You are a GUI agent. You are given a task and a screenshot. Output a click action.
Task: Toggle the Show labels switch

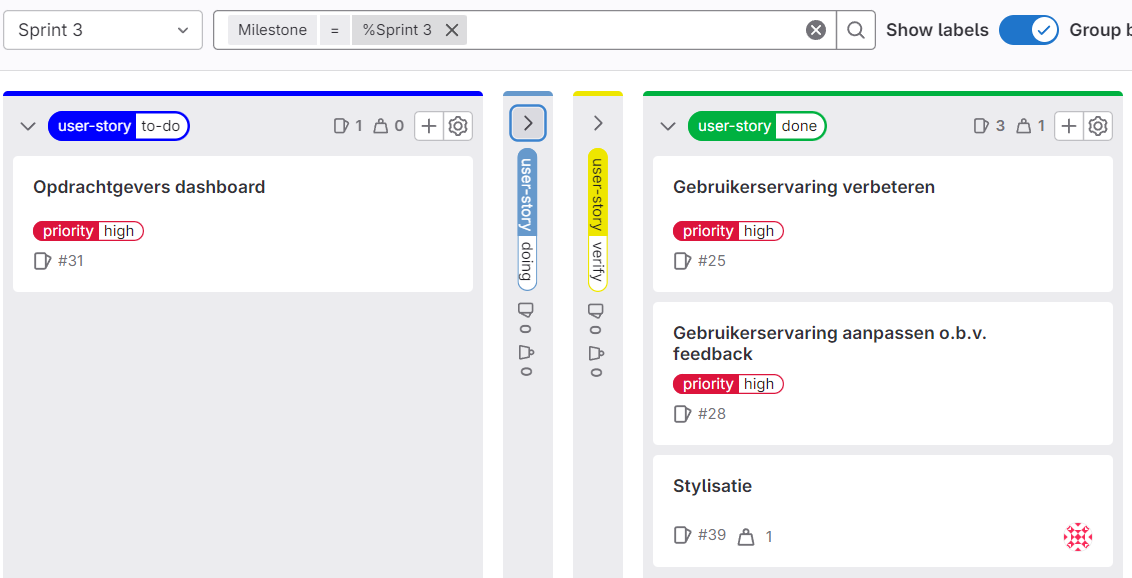[1028, 30]
